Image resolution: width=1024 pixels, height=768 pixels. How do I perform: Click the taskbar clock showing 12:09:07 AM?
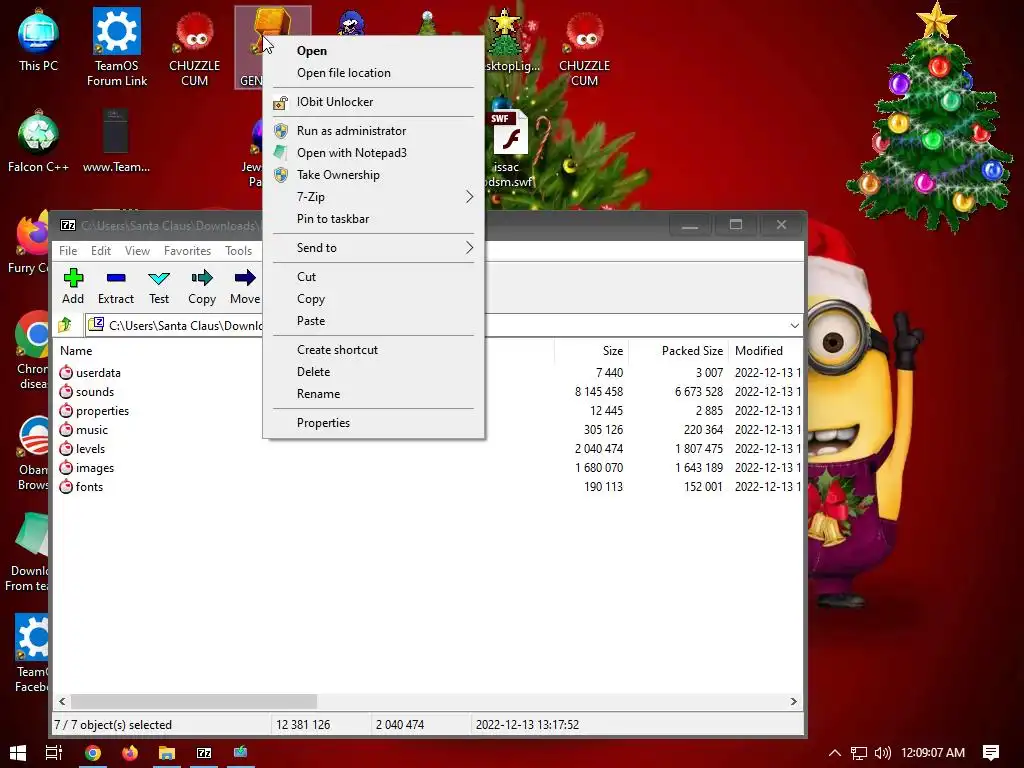click(933, 753)
